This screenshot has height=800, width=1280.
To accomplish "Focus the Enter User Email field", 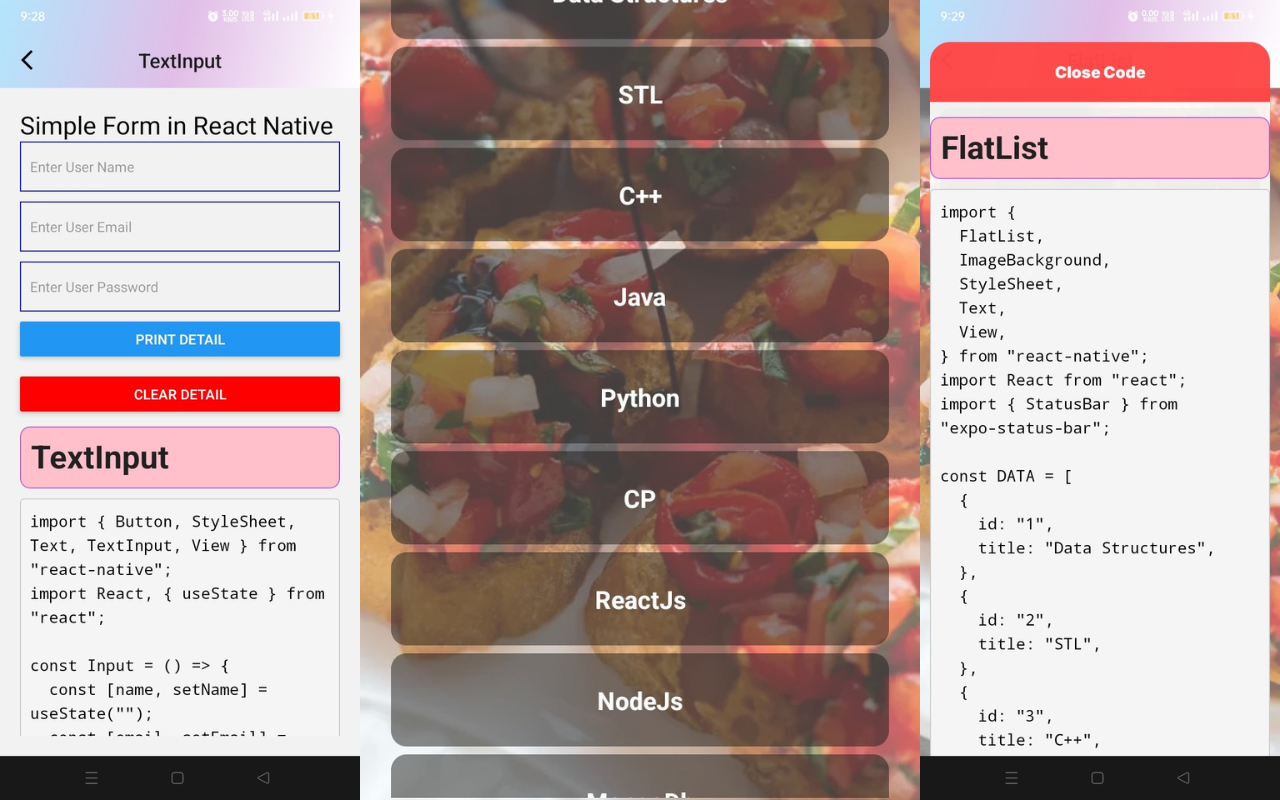I will [x=180, y=226].
